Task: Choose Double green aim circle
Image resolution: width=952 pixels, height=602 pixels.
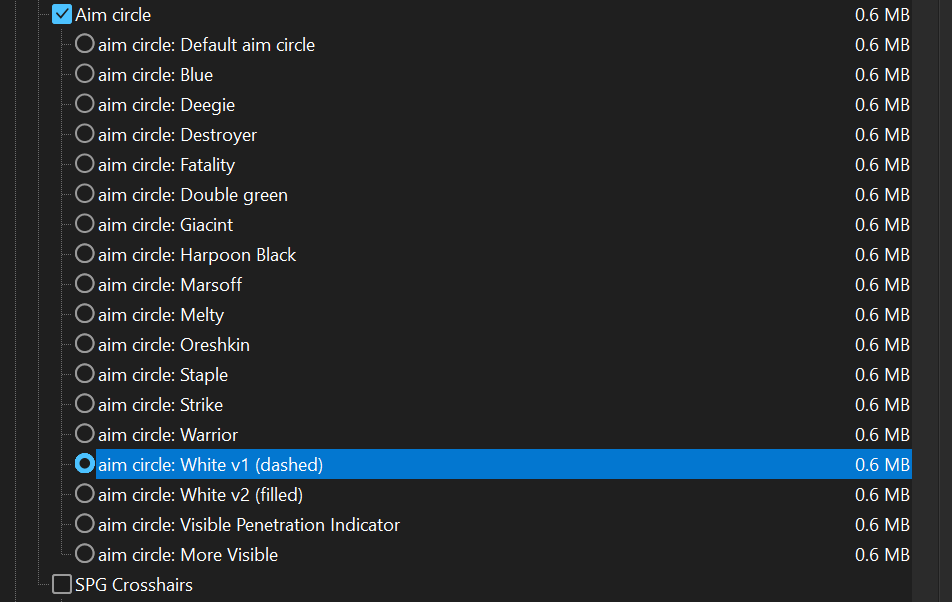Action: coord(84,194)
